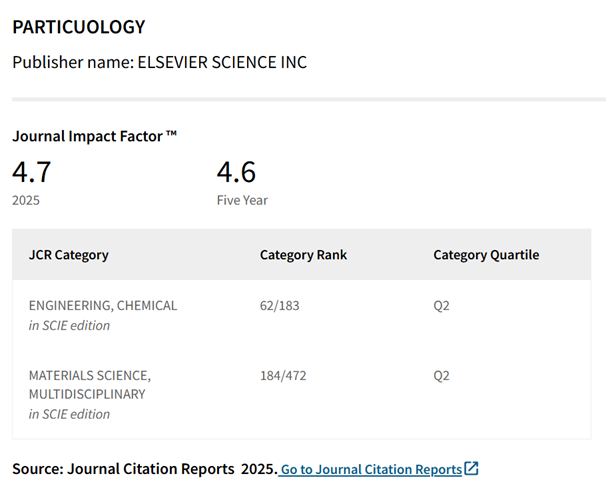Click the Category Quartile column header

pos(486,255)
